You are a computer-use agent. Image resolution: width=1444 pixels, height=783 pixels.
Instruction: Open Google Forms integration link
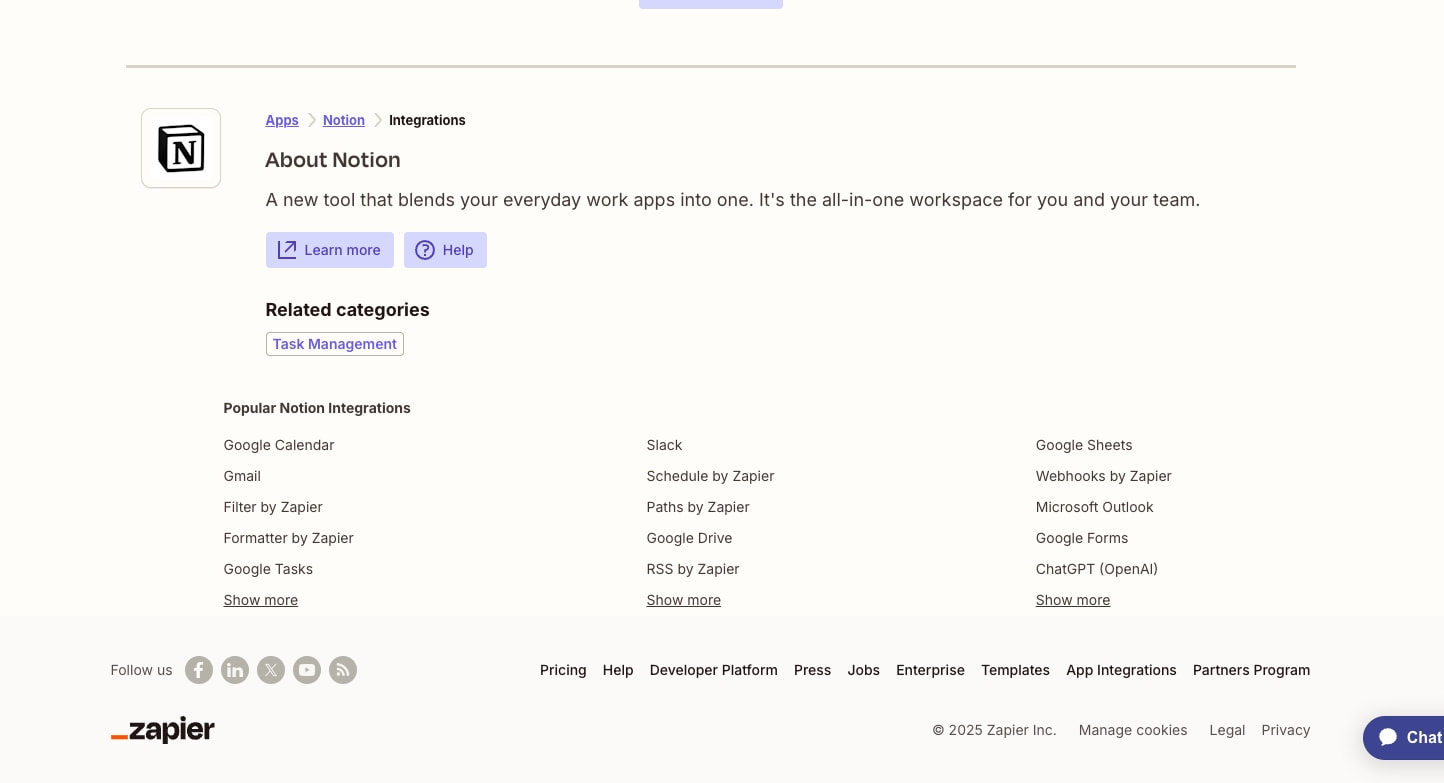(1082, 538)
